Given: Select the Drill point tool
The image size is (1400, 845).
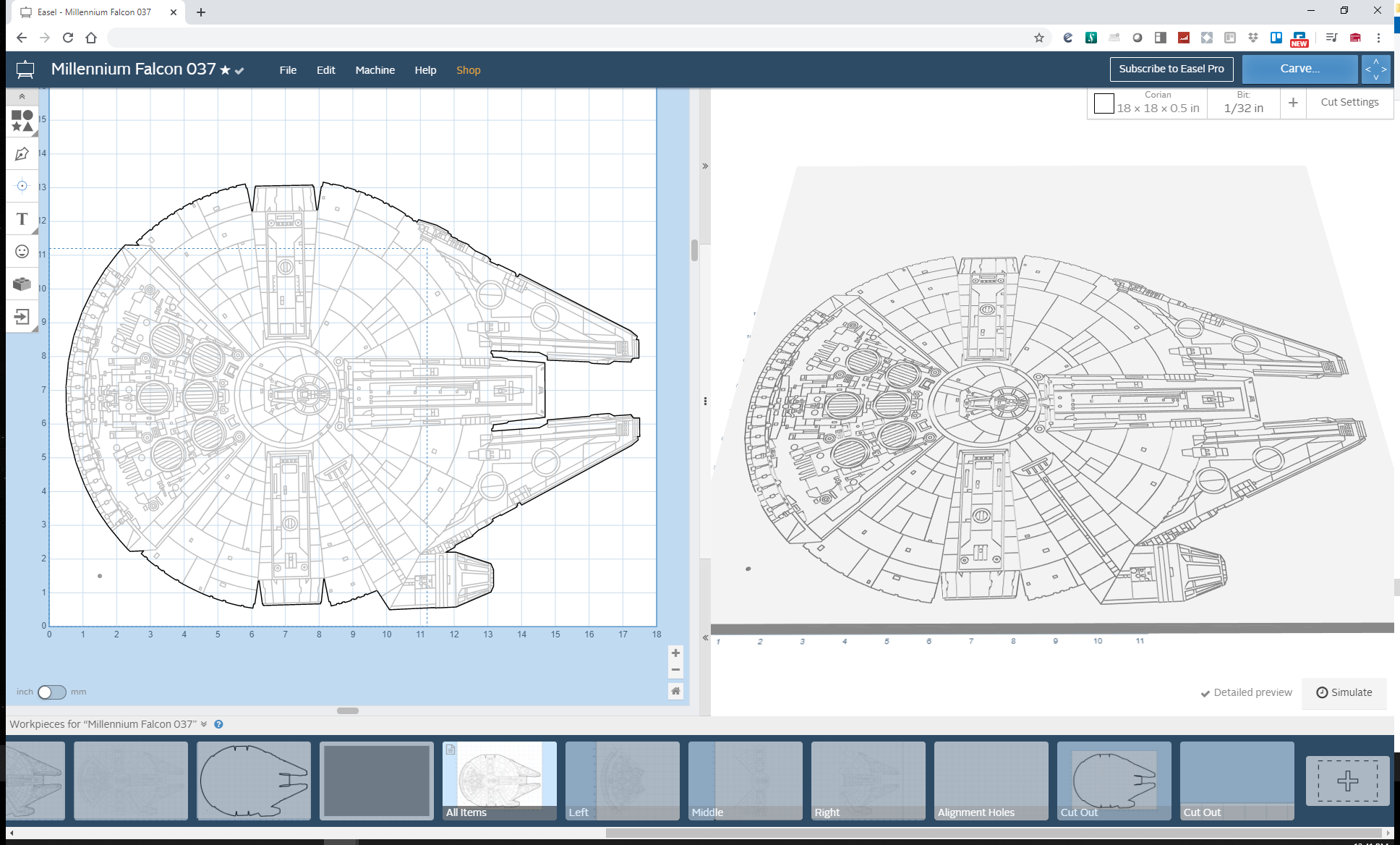Looking at the screenshot, I should [x=22, y=186].
